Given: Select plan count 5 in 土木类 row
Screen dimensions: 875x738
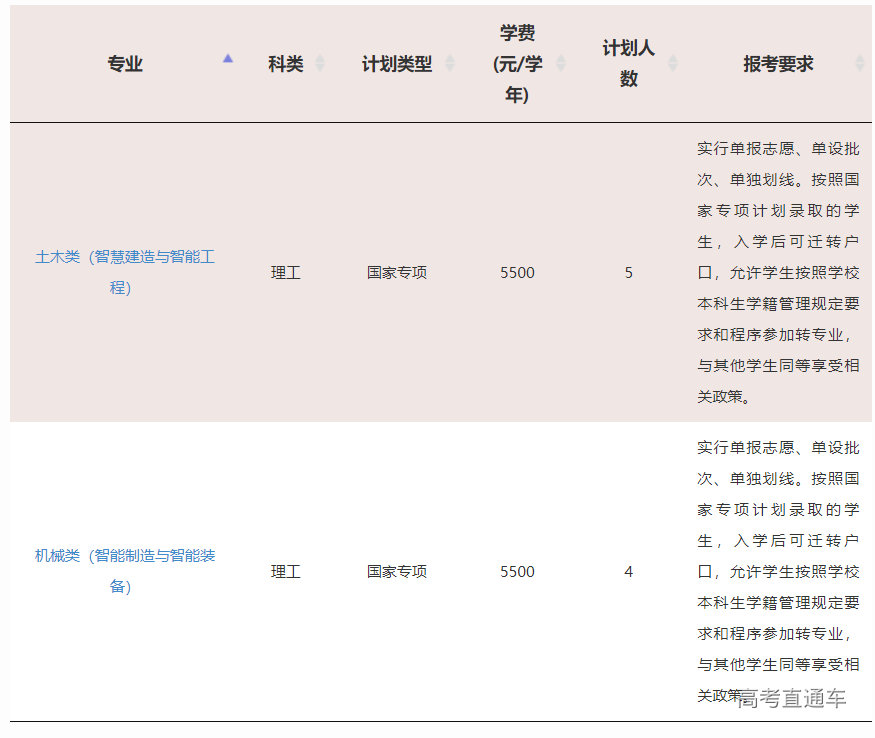Looking at the screenshot, I should 628,272.
